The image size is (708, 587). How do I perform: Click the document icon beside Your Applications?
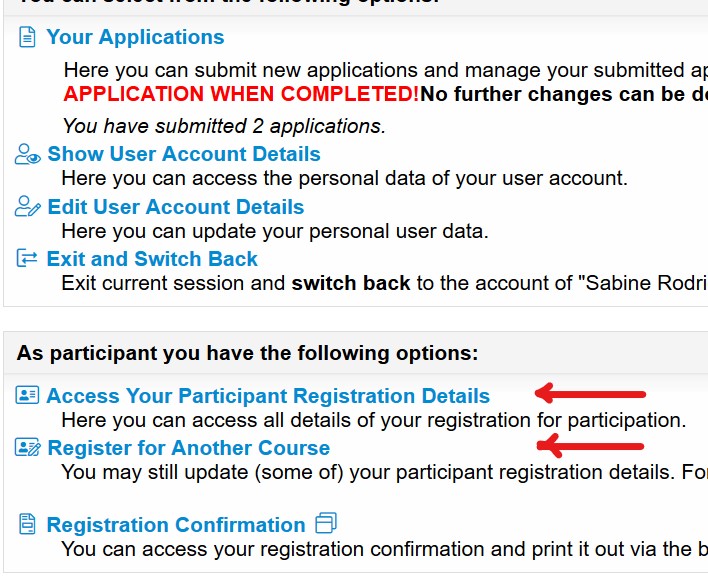coord(27,37)
